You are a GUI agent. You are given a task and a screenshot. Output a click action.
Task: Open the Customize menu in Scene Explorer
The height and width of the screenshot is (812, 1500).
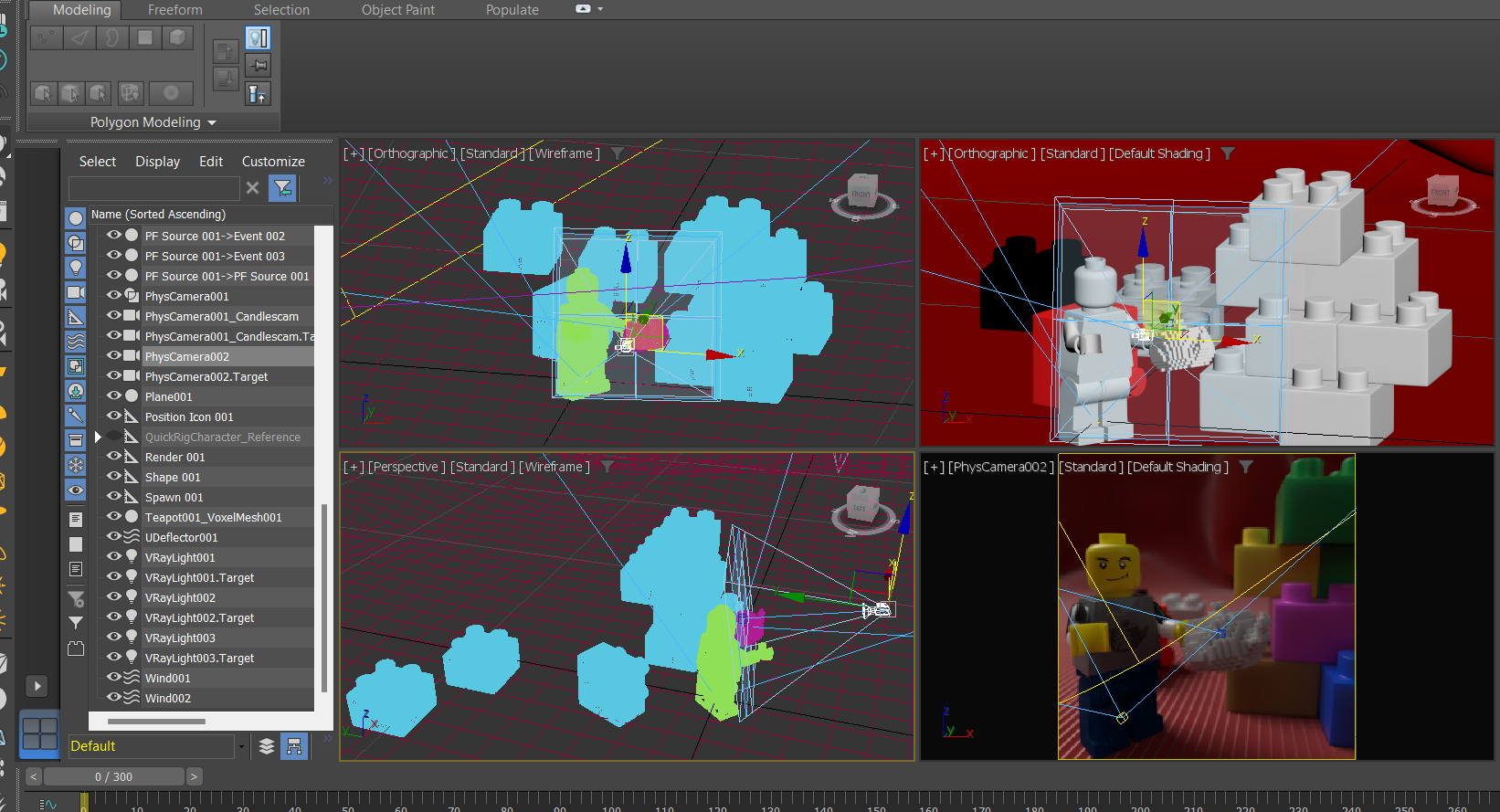pyautogui.click(x=273, y=162)
